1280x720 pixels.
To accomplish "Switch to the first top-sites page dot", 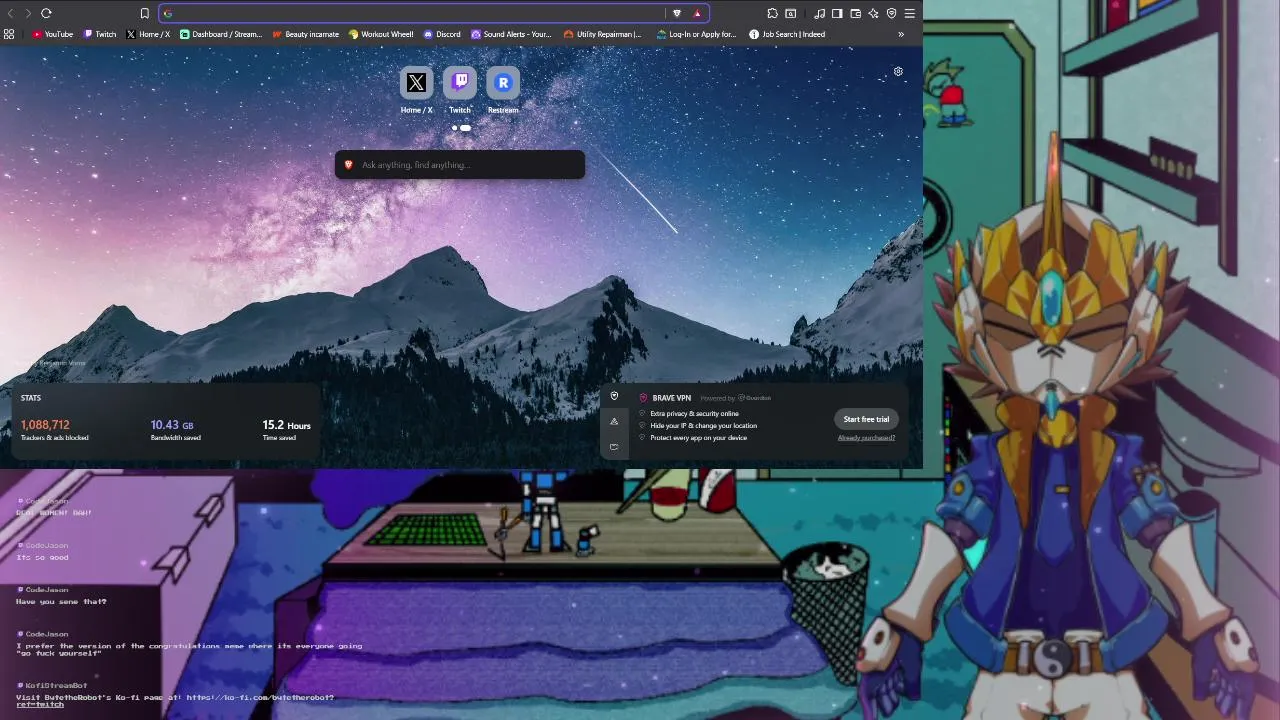I will coord(455,128).
